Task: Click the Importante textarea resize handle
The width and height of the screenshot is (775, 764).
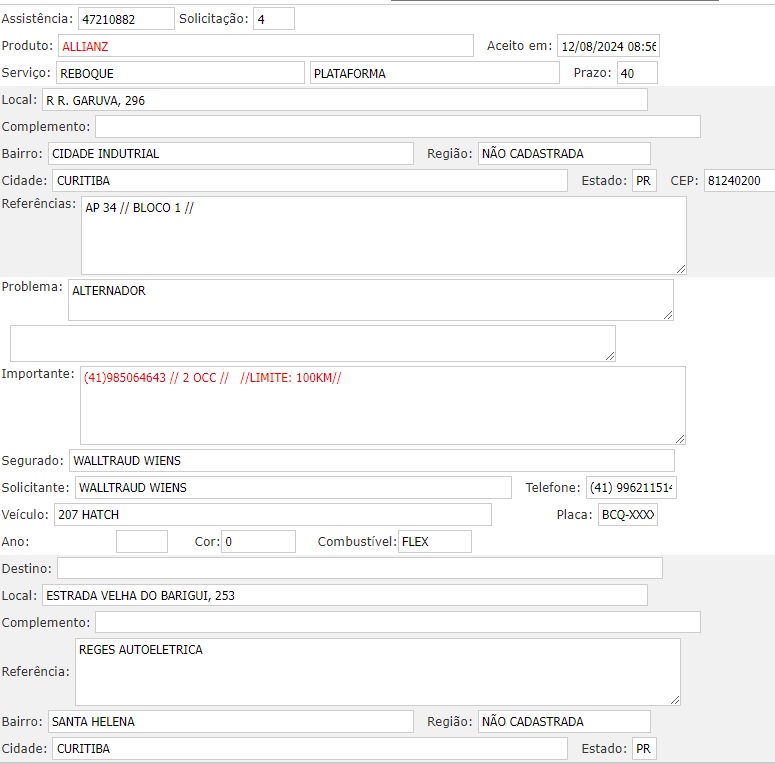Action: click(680, 439)
